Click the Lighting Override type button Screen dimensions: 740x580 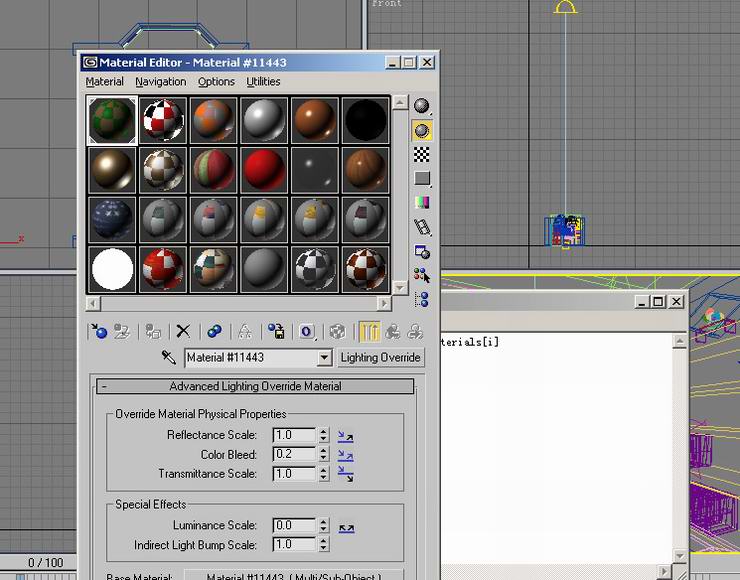click(380, 358)
